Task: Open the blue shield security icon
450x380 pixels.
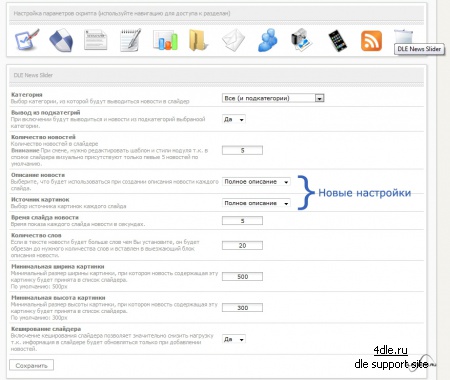Action: [61, 40]
